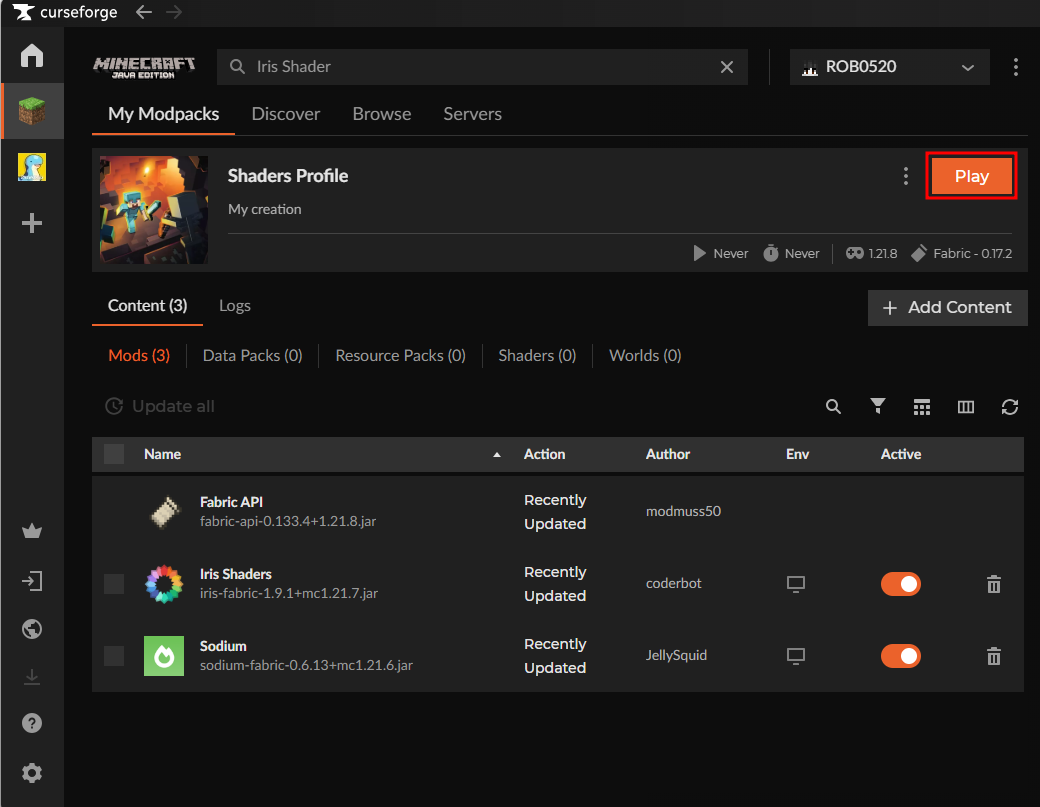
Task: Open the settings gear in sidebar
Action: click(x=32, y=773)
